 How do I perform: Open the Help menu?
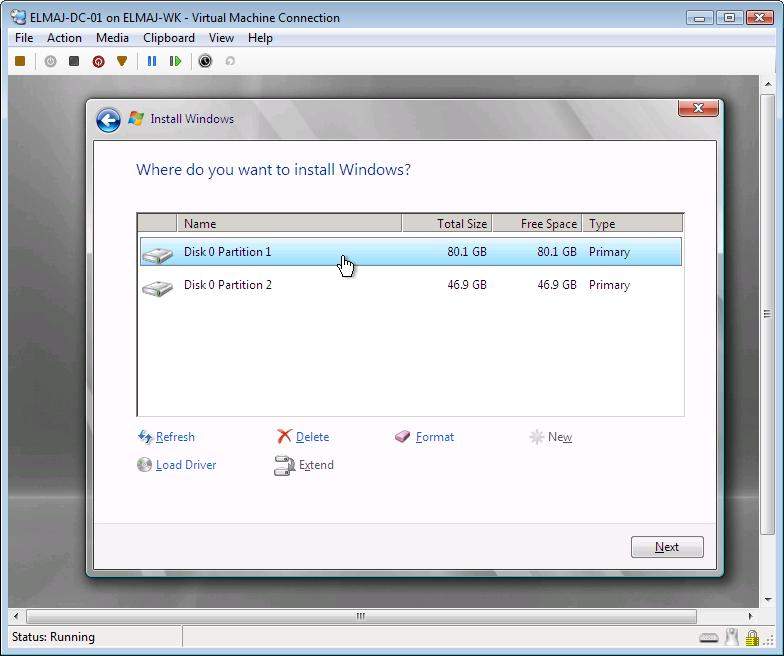tap(260, 38)
